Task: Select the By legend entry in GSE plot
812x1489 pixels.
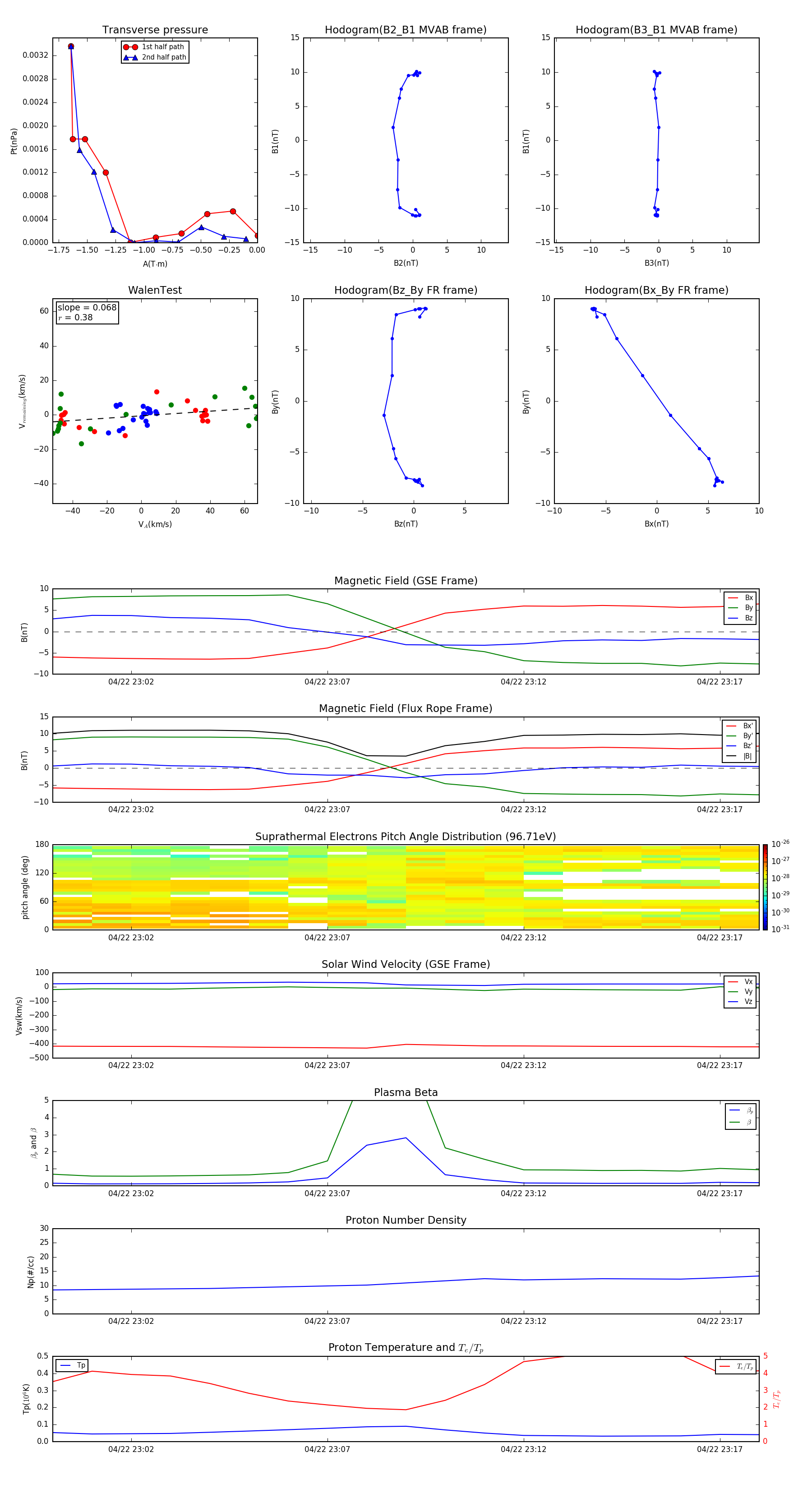Action: [x=740, y=607]
